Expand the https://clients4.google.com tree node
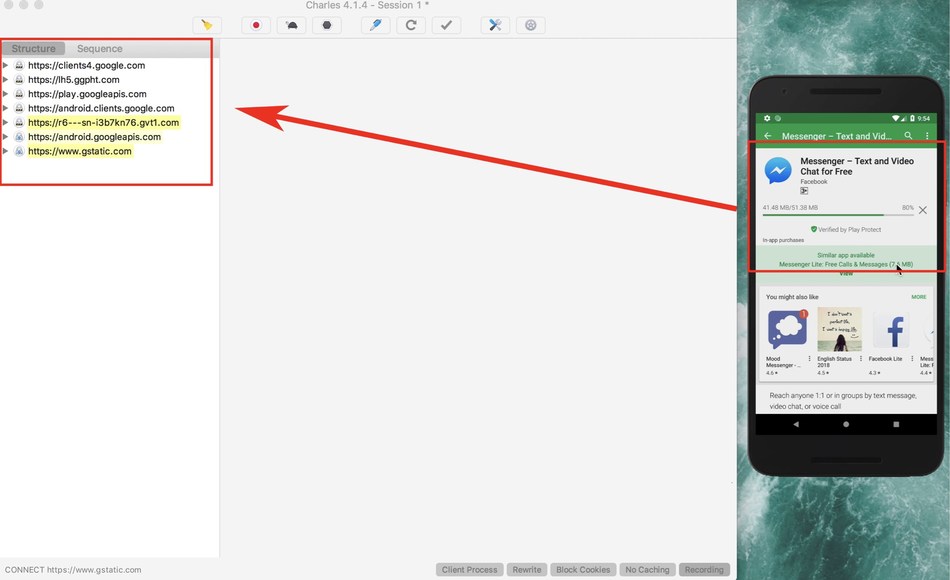This screenshot has height=580, width=950. coord(6,66)
